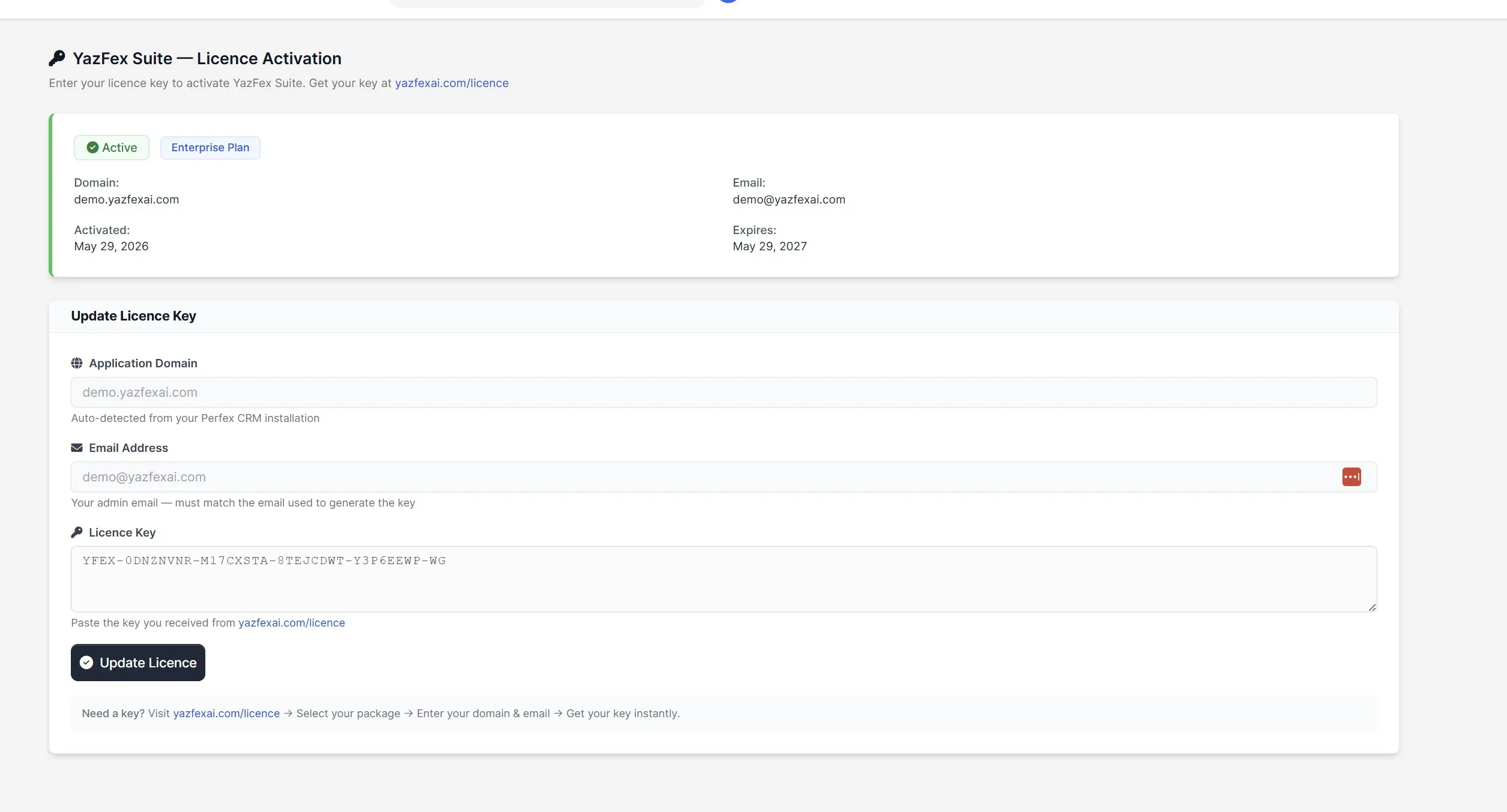Focus the Licence Key textarea
This screenshot has width=1507, height=812.
[x=724, y=579]
